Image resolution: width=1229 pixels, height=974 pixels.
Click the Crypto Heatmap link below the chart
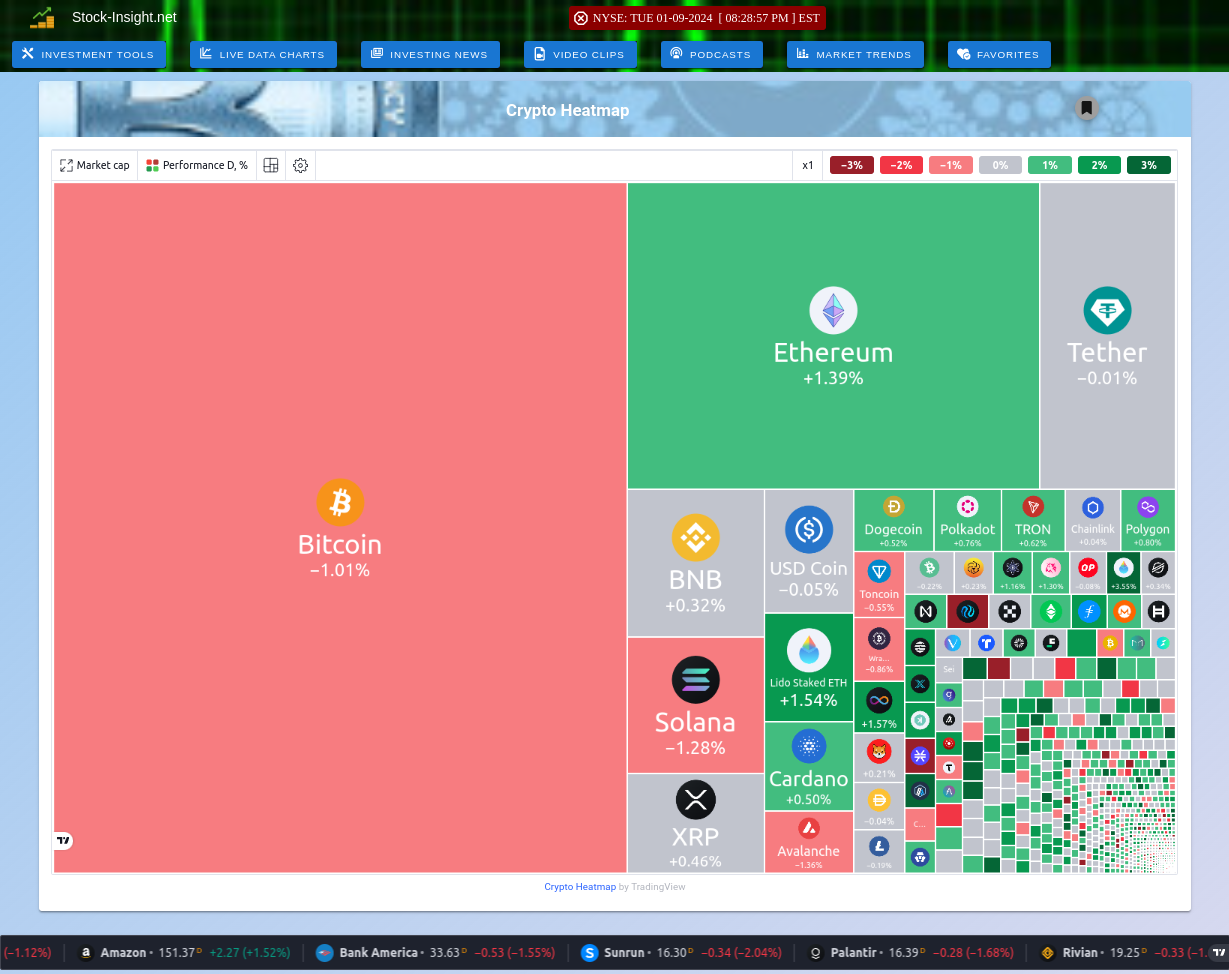pos(580,887)
